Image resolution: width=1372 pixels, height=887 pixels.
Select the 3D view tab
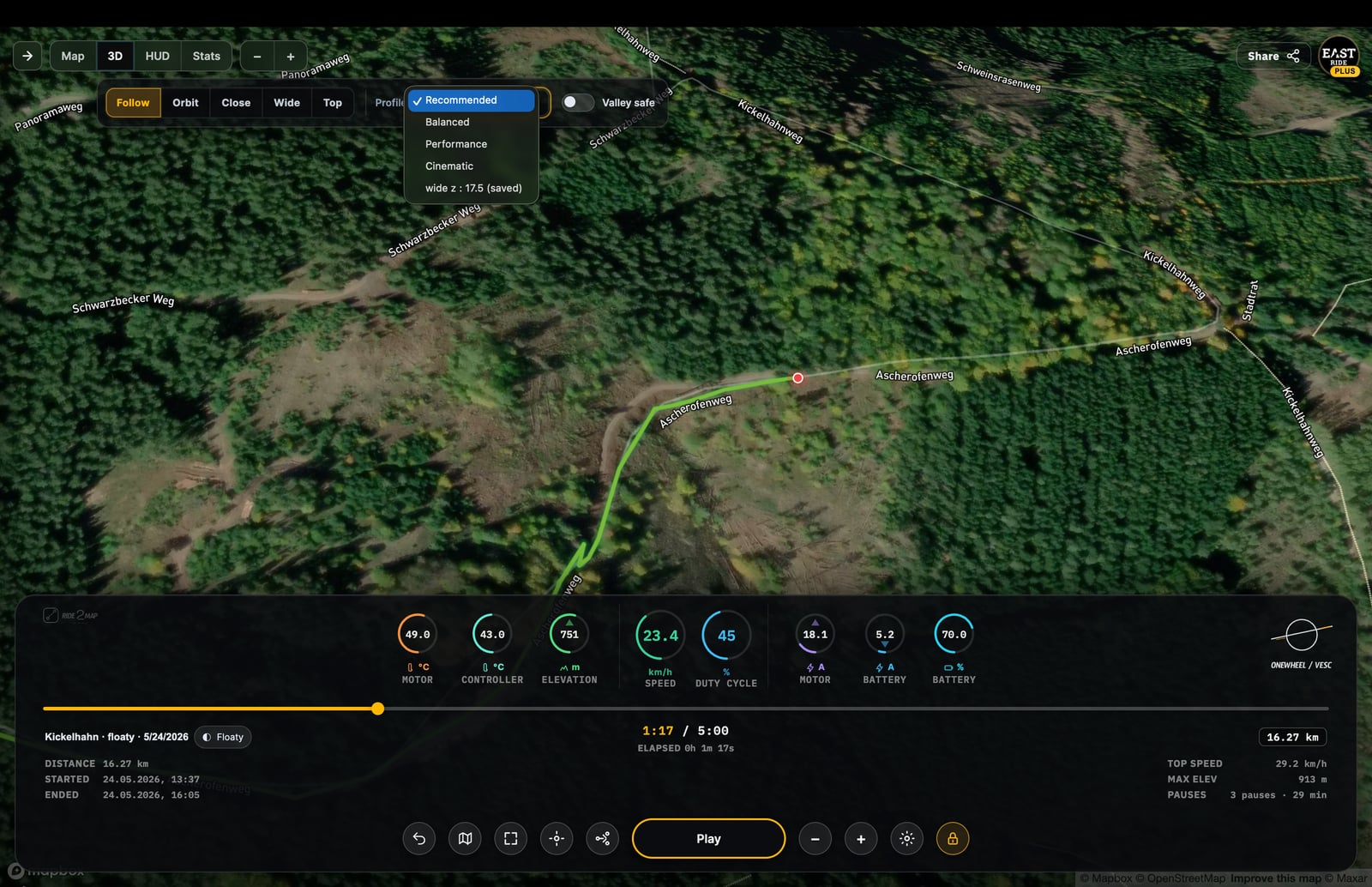click(115, 56)
